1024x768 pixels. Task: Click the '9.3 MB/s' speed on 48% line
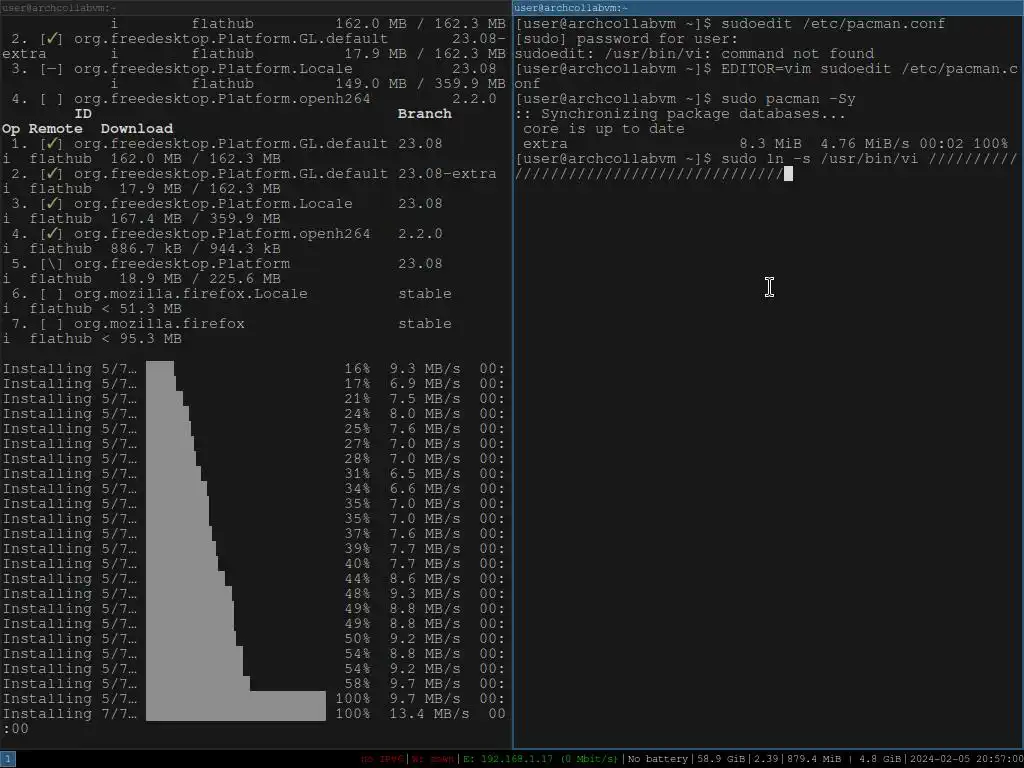(x=424, y=594)
